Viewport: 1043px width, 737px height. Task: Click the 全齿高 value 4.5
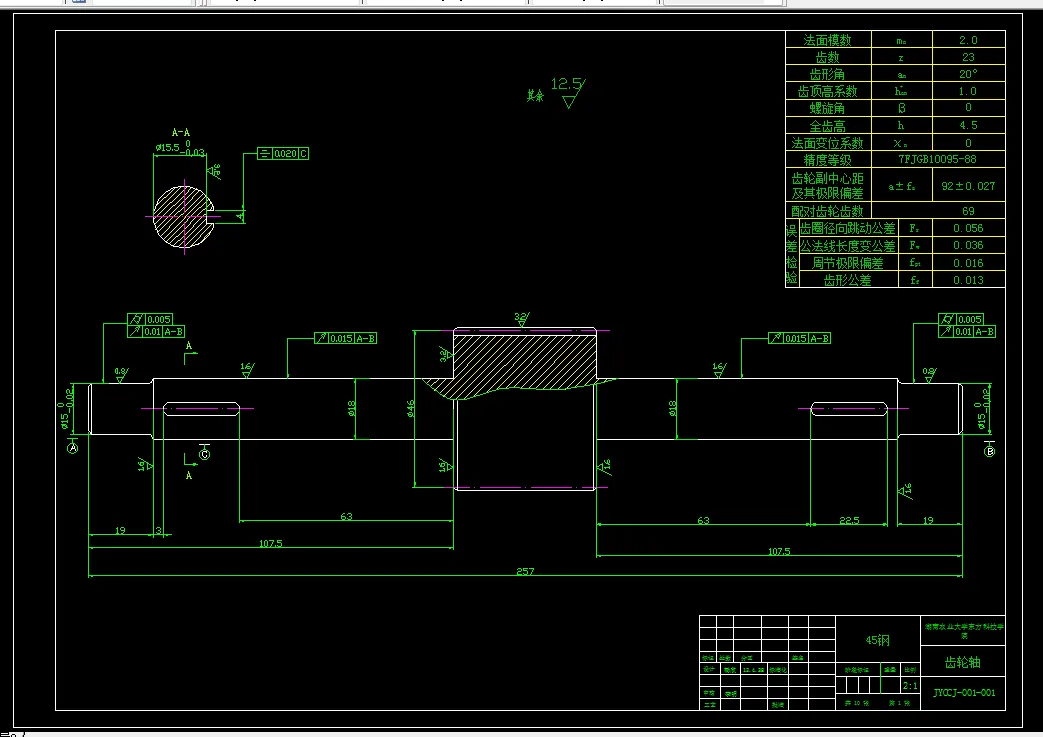pyautogui.click(x=968, y=125)
